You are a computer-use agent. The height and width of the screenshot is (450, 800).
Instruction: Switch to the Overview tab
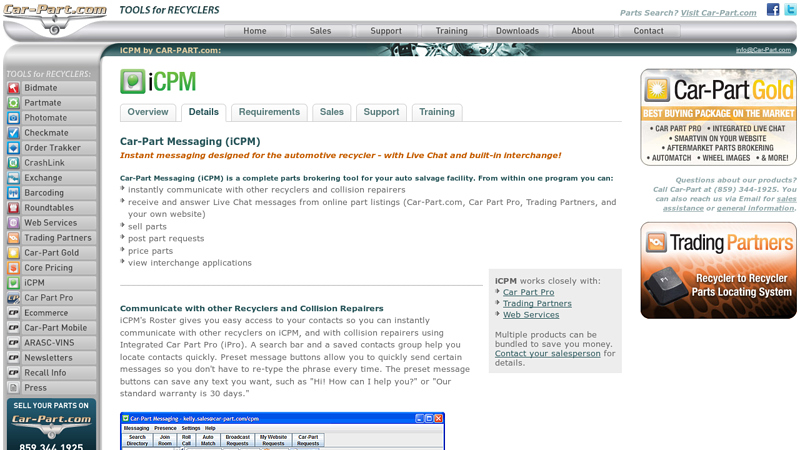148,112
